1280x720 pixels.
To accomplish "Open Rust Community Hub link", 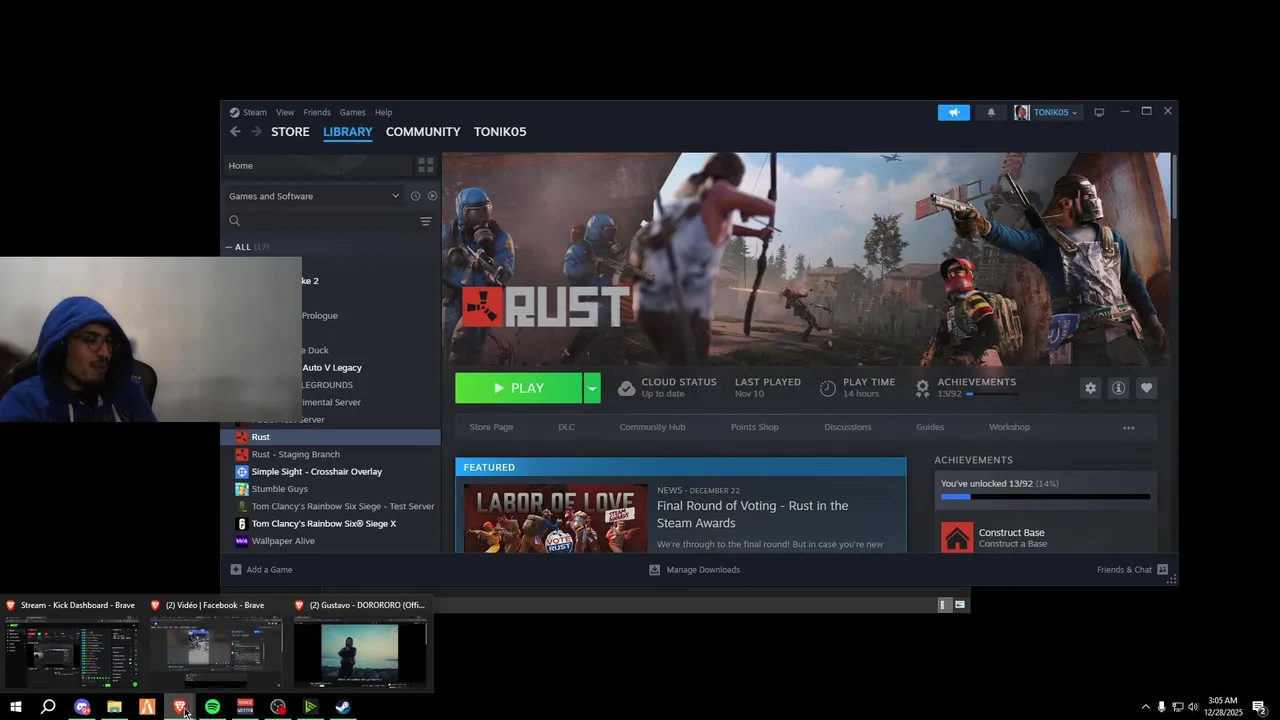I will click(x=652, y=427).
